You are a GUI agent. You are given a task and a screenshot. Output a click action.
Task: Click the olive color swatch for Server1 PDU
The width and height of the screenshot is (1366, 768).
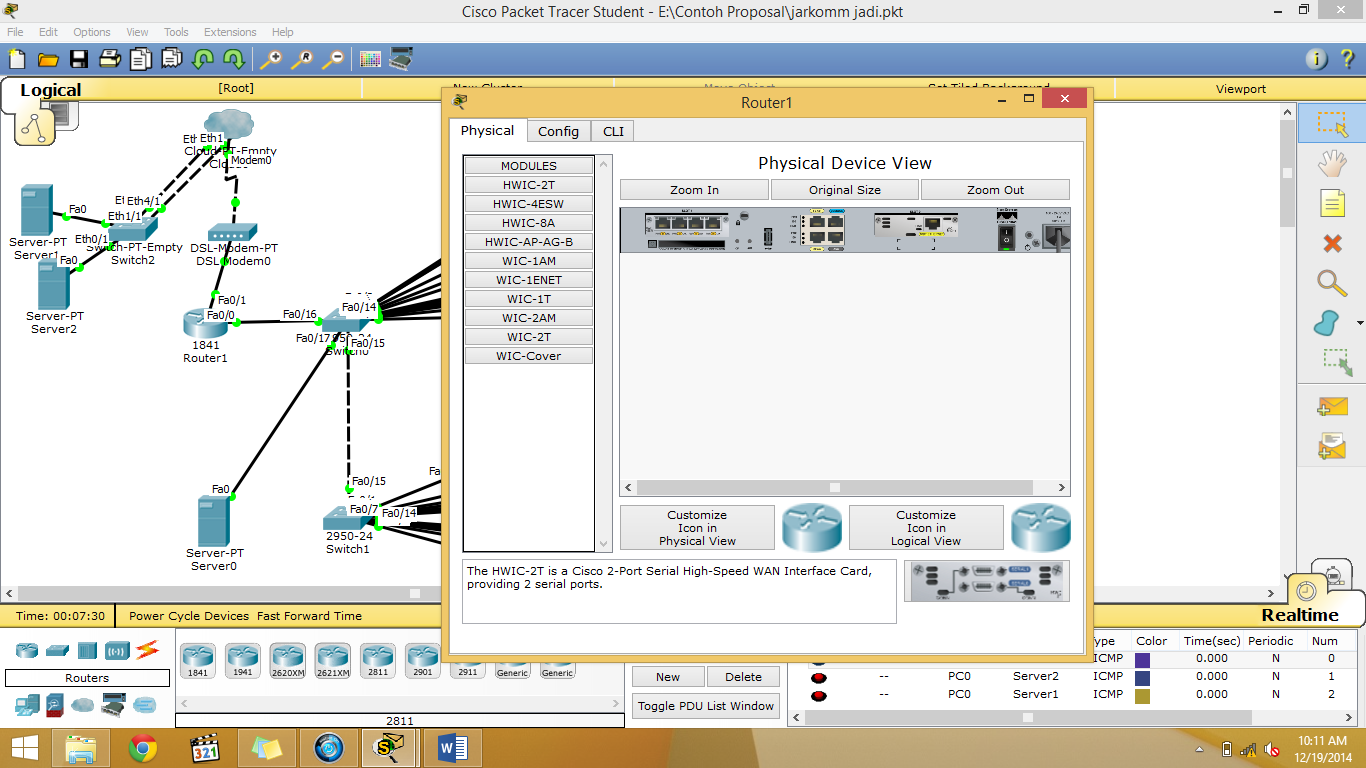point(1142,694)
